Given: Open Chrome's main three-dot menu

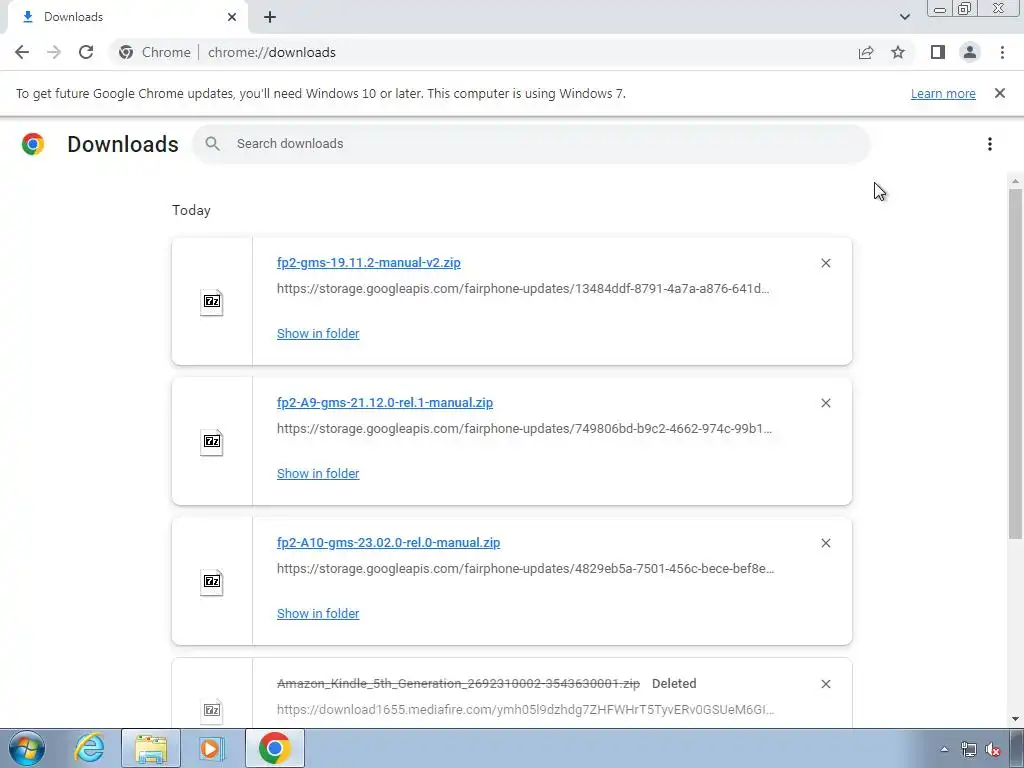Looking at the screenshot, I should 1002,52.
